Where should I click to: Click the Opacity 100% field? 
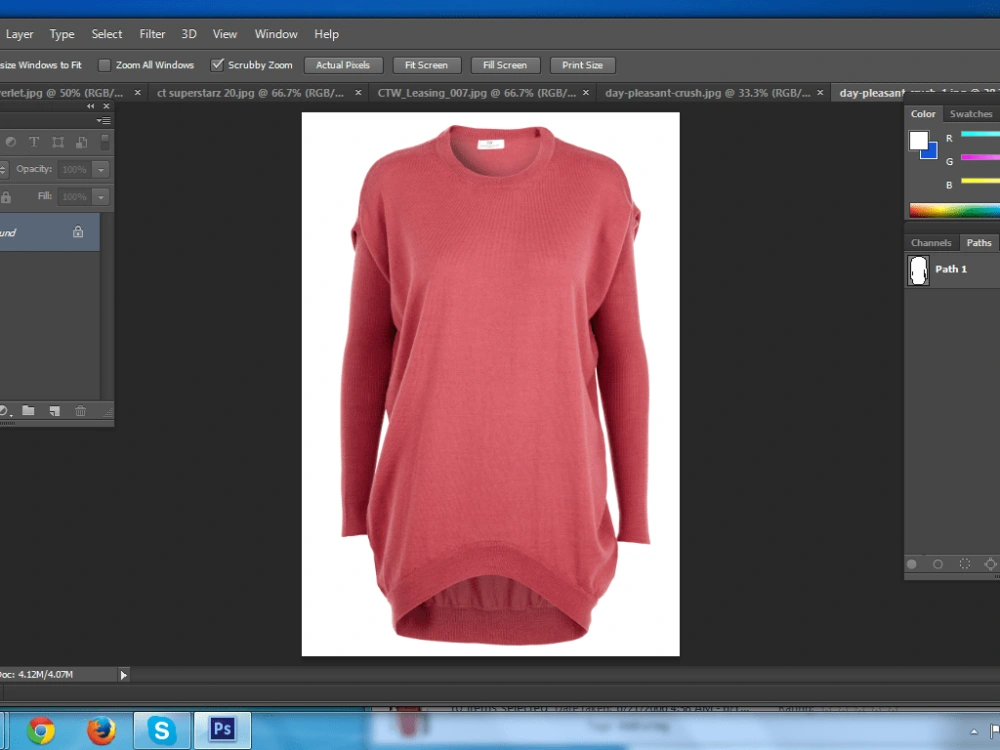pyautogui.click(x=75, y=170)
